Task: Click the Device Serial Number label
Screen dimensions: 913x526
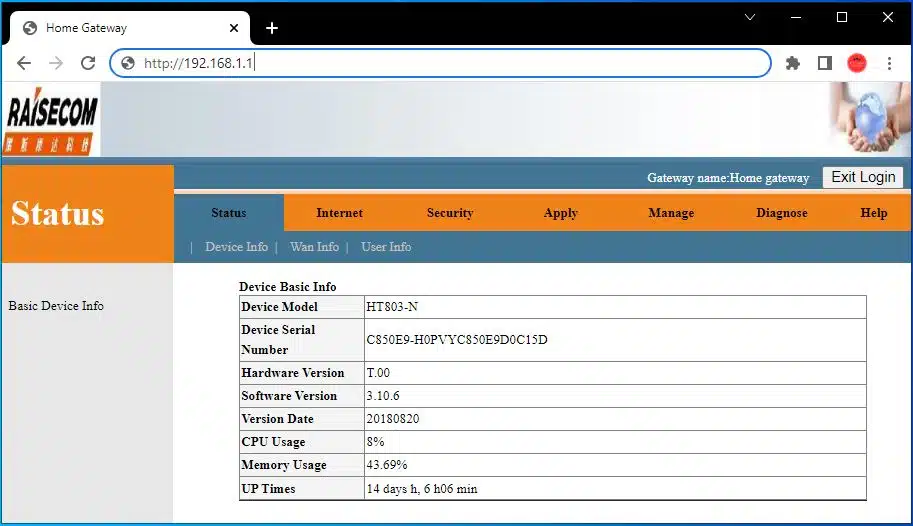Action: [278, 340]
